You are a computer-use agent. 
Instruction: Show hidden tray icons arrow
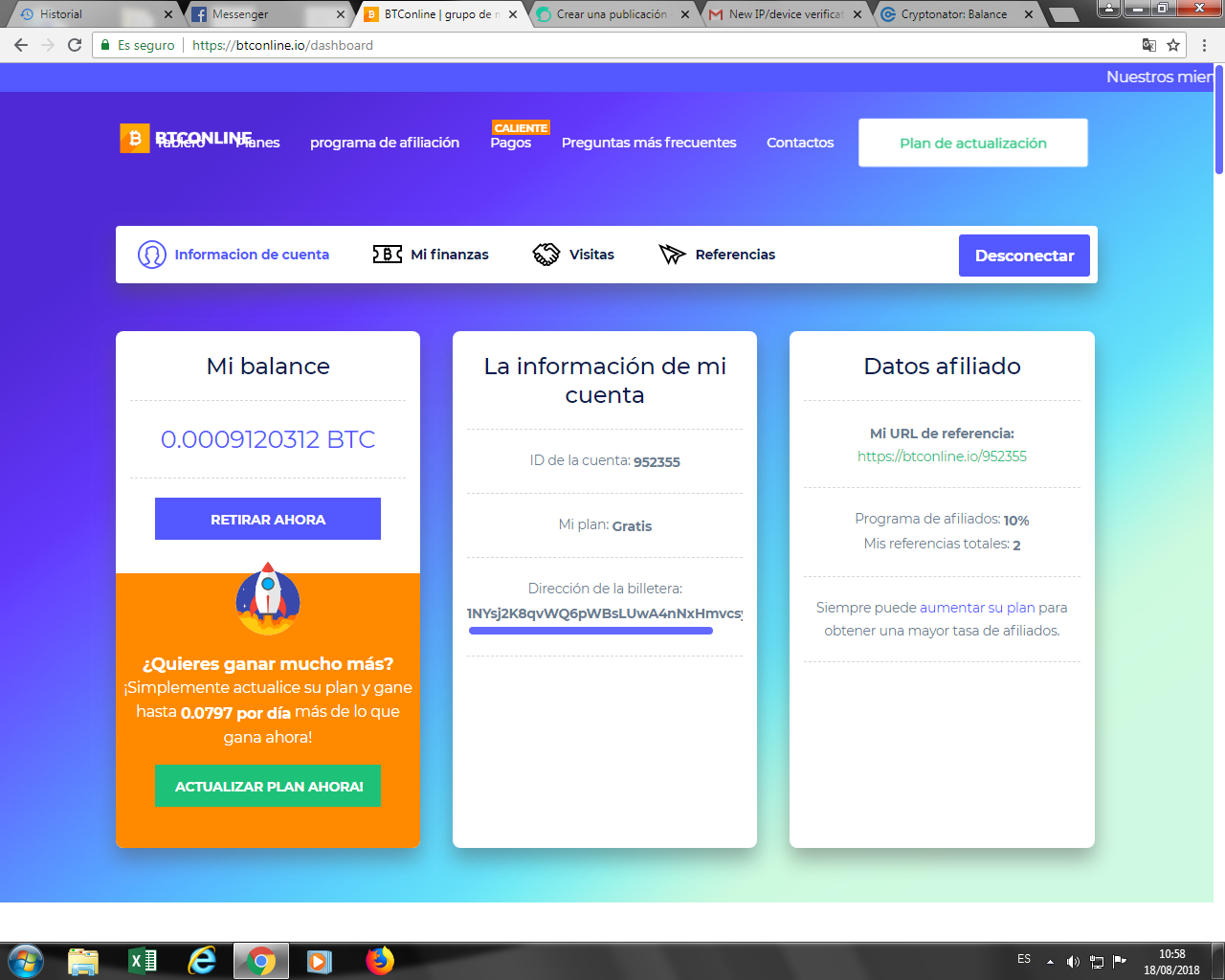[1050, 961]
